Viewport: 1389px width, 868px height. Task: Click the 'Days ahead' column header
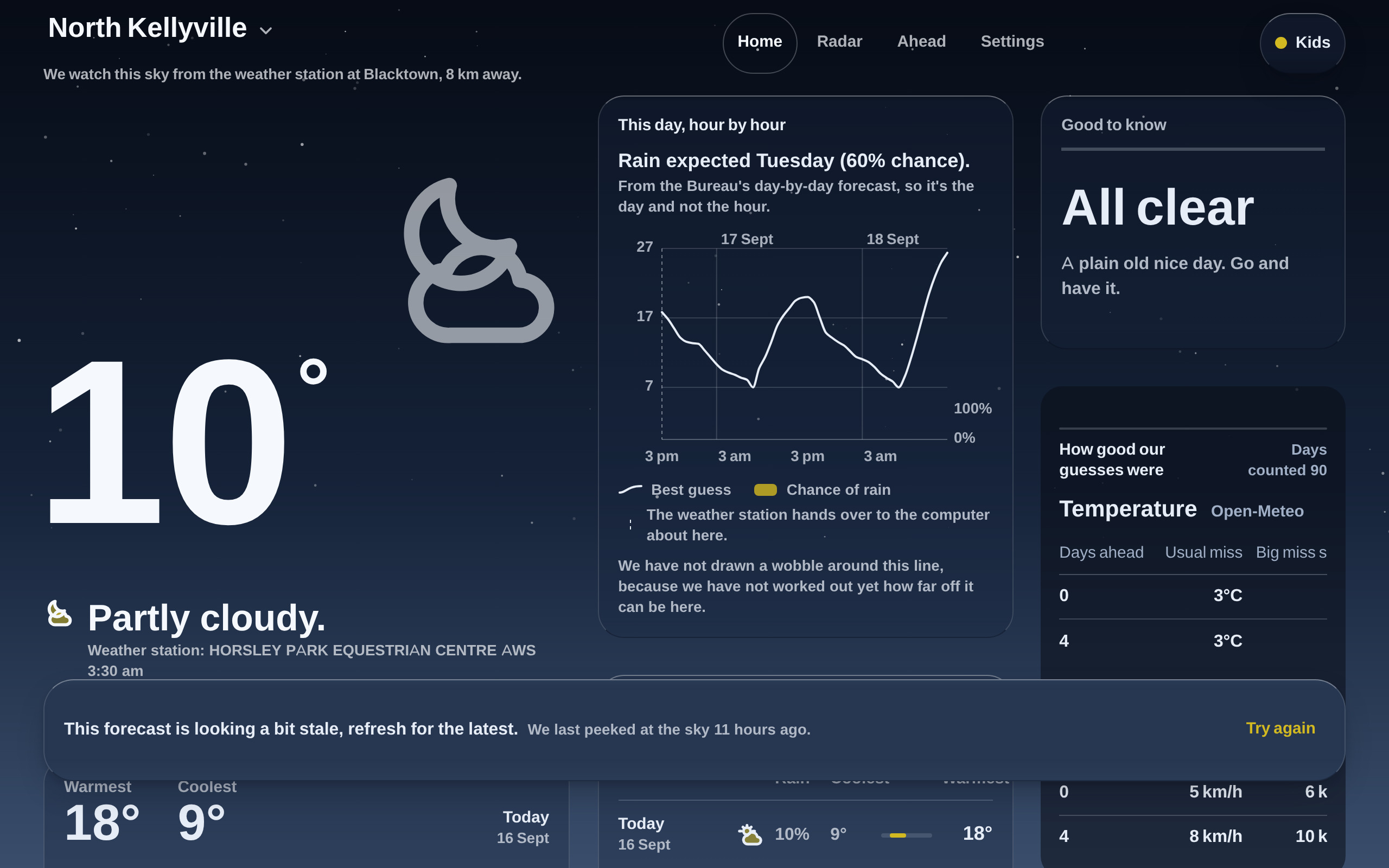tap(1101, 552)
